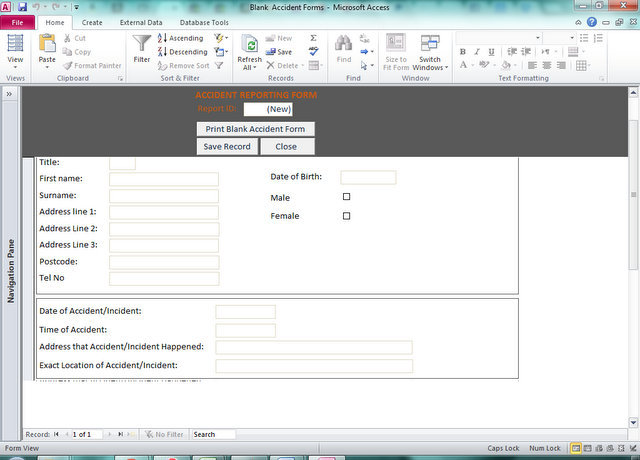Viewport: 640px width, 460px height.
Task: Click the Totals sigma icon
Action: tap(313, 38)
